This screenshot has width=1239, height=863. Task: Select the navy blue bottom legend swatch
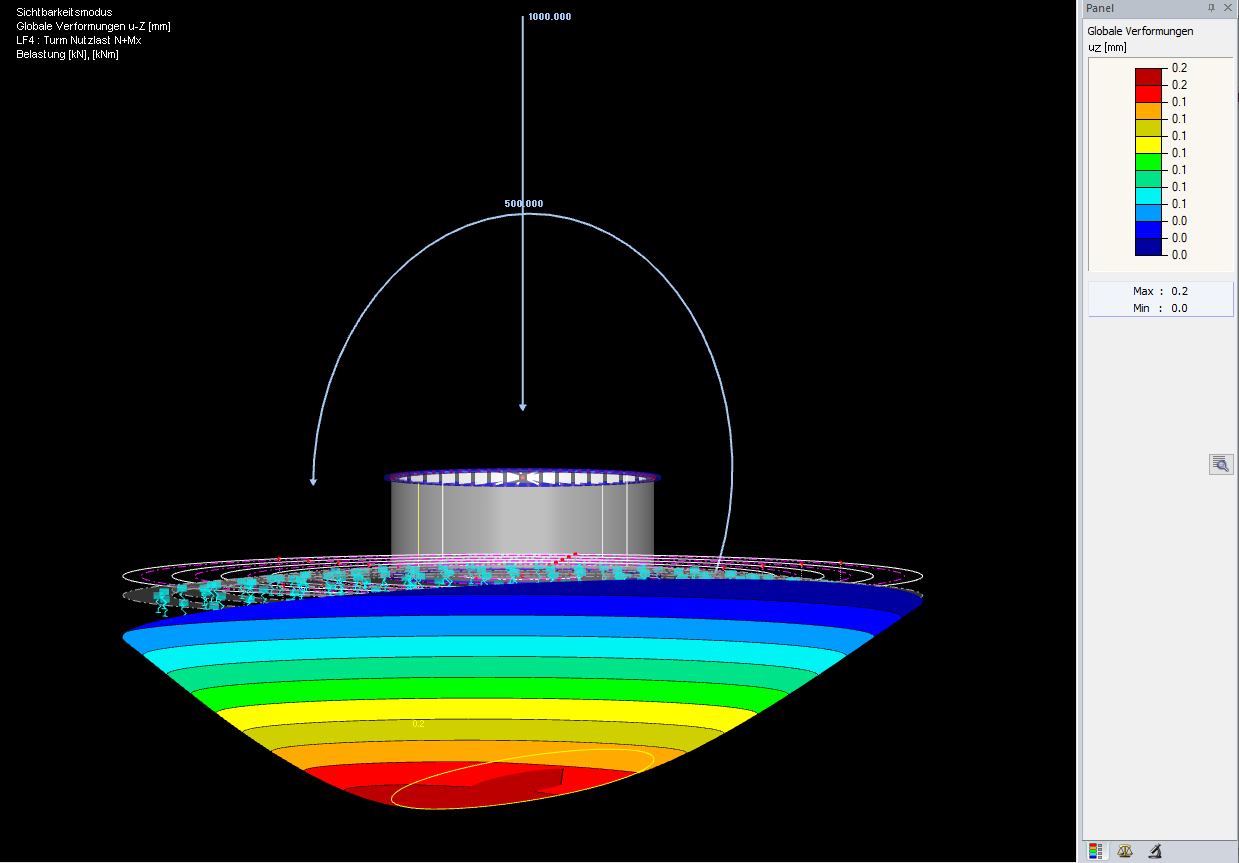(x=1148, y=247)
